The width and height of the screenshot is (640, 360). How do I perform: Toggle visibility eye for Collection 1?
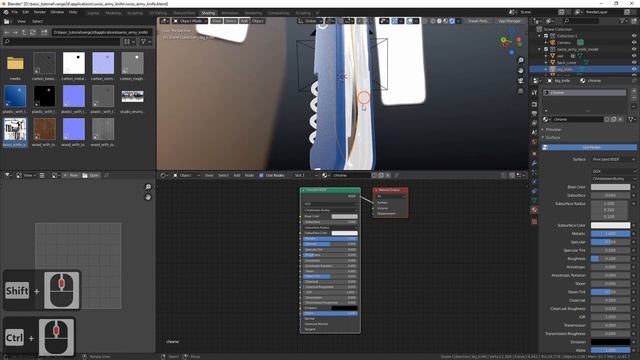[634, 36]
